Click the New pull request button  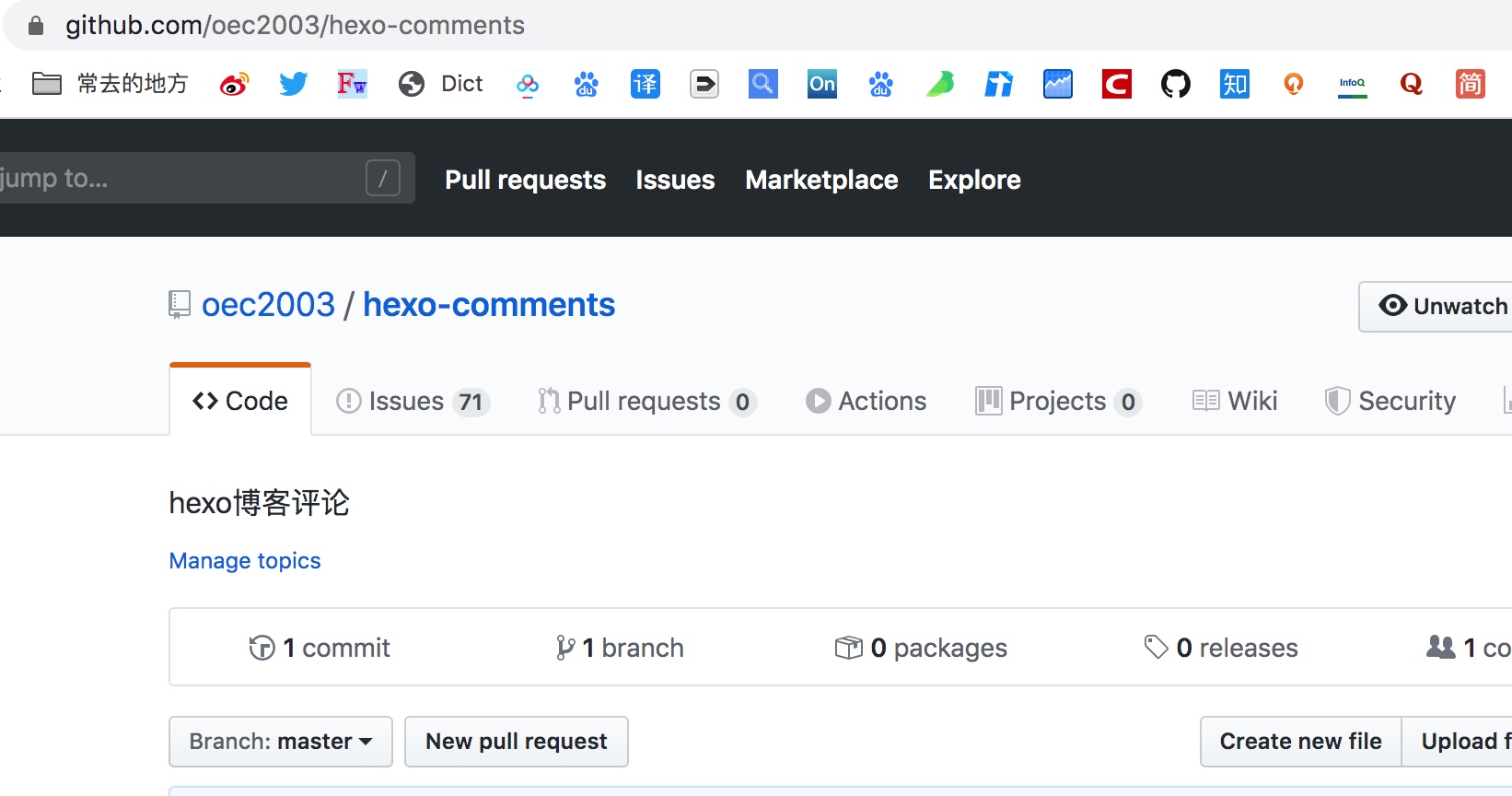click(517, 742)
